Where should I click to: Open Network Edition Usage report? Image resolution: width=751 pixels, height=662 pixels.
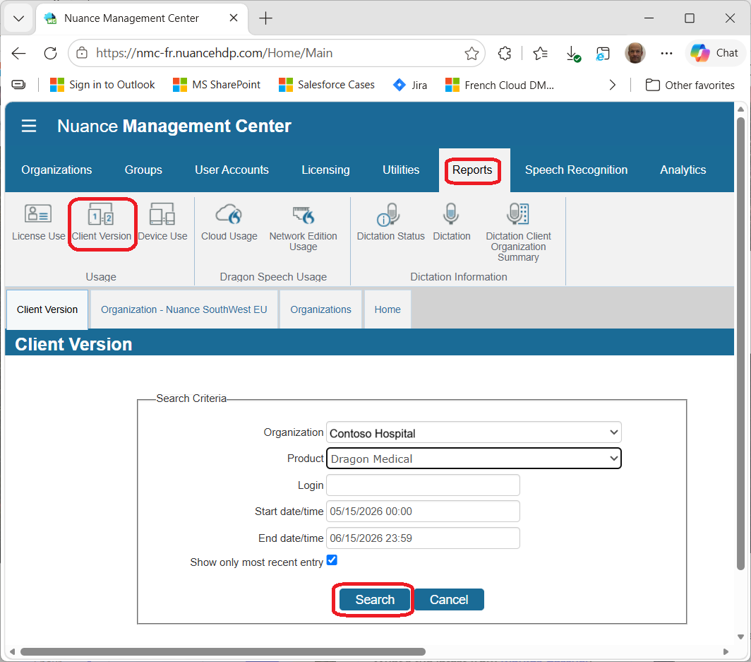tap(303, 227)
